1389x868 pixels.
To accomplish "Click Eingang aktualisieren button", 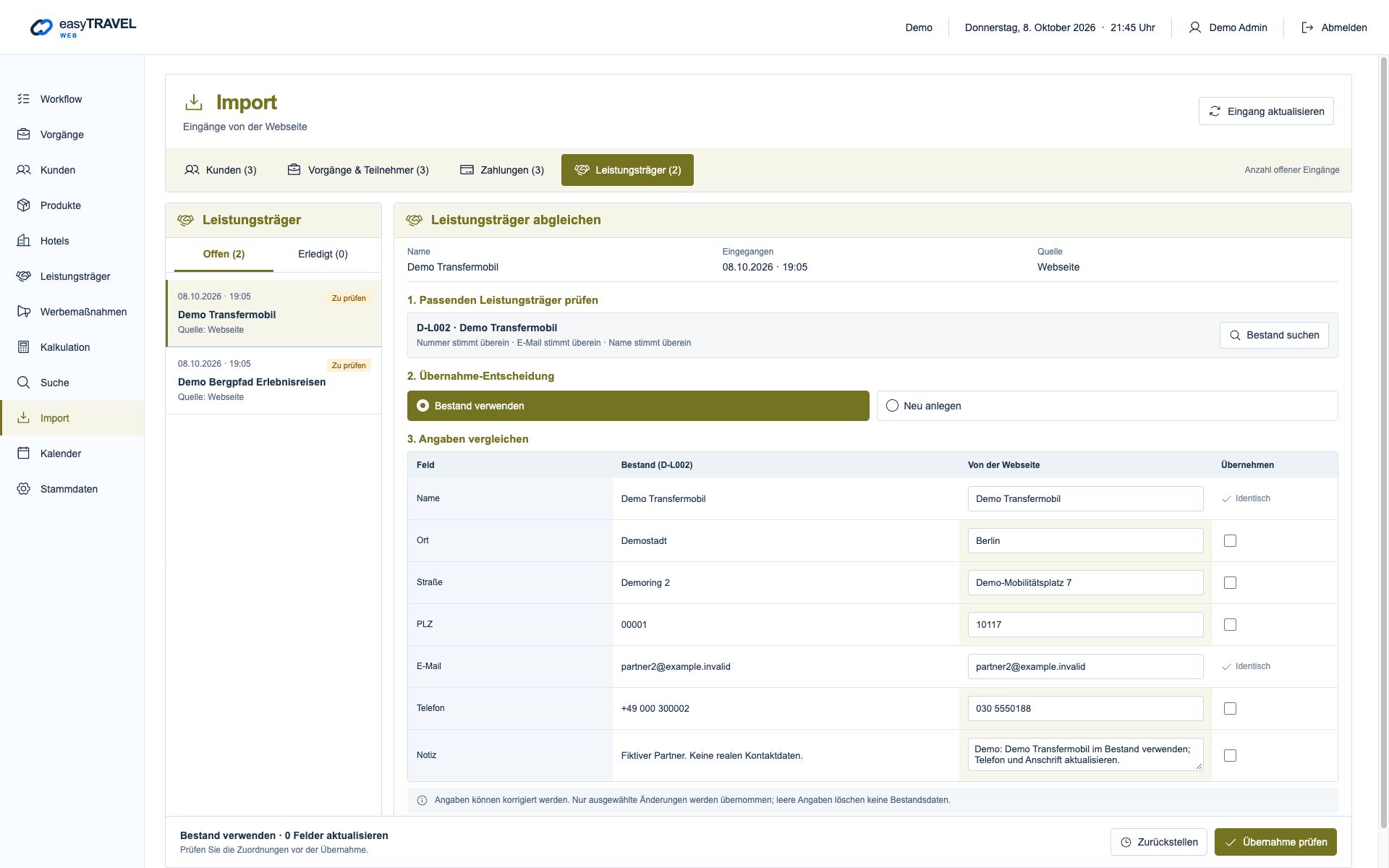I will [1266, 111].
